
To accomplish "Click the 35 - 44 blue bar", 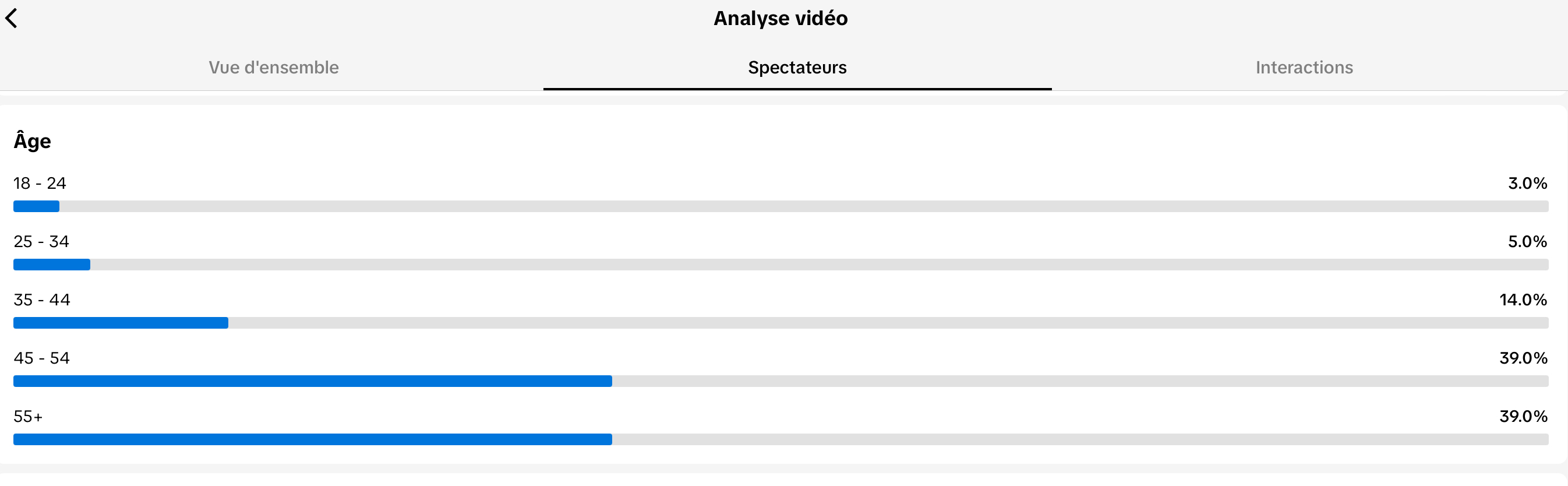I will click(121, 323).
